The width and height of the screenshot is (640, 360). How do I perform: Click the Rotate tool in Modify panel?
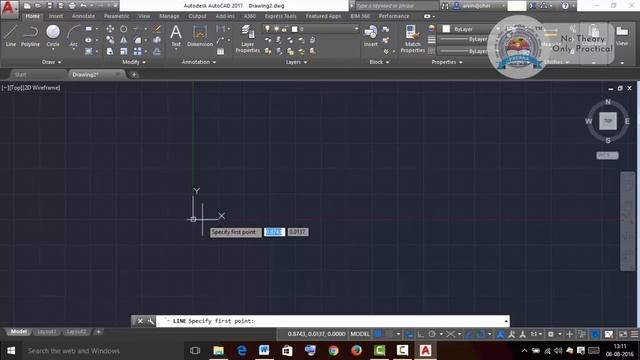pos(123,29)
